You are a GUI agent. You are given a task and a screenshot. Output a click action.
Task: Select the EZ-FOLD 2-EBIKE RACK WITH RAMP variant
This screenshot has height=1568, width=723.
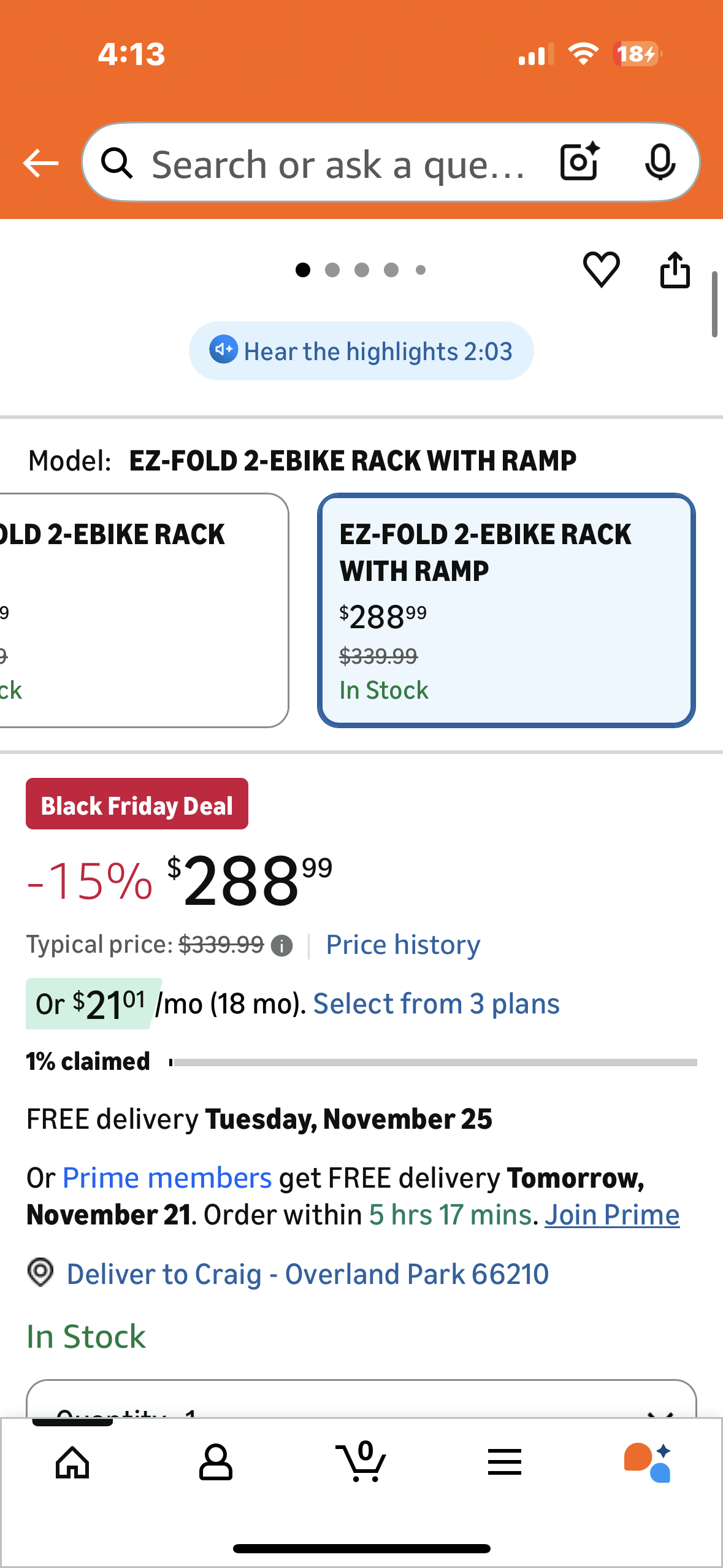coord(505,610)
